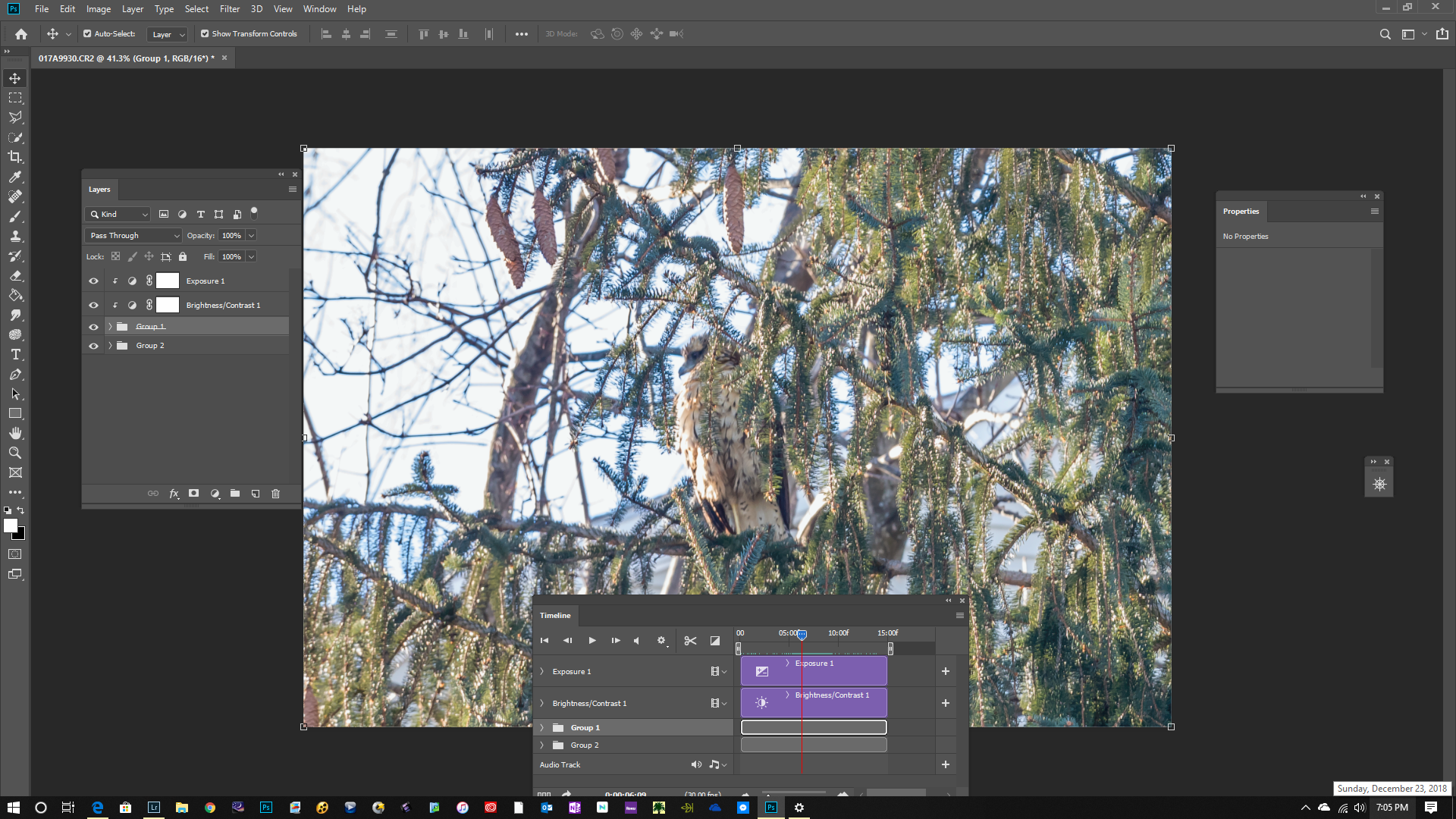Select the Crop tool

(15, 157)
